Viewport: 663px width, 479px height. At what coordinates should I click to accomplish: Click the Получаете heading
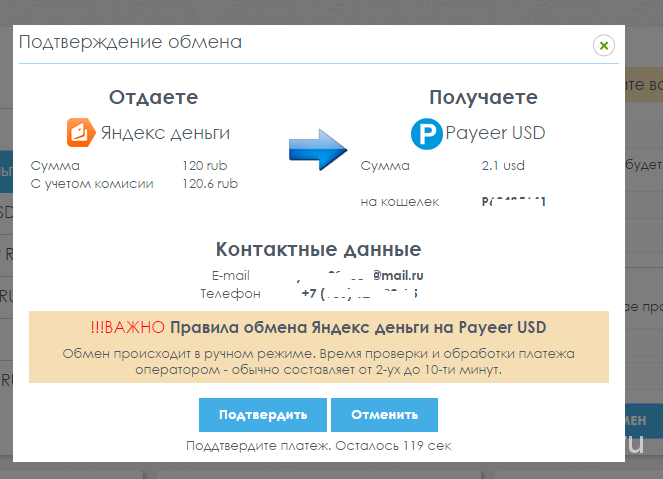click(x=483, y=97)
